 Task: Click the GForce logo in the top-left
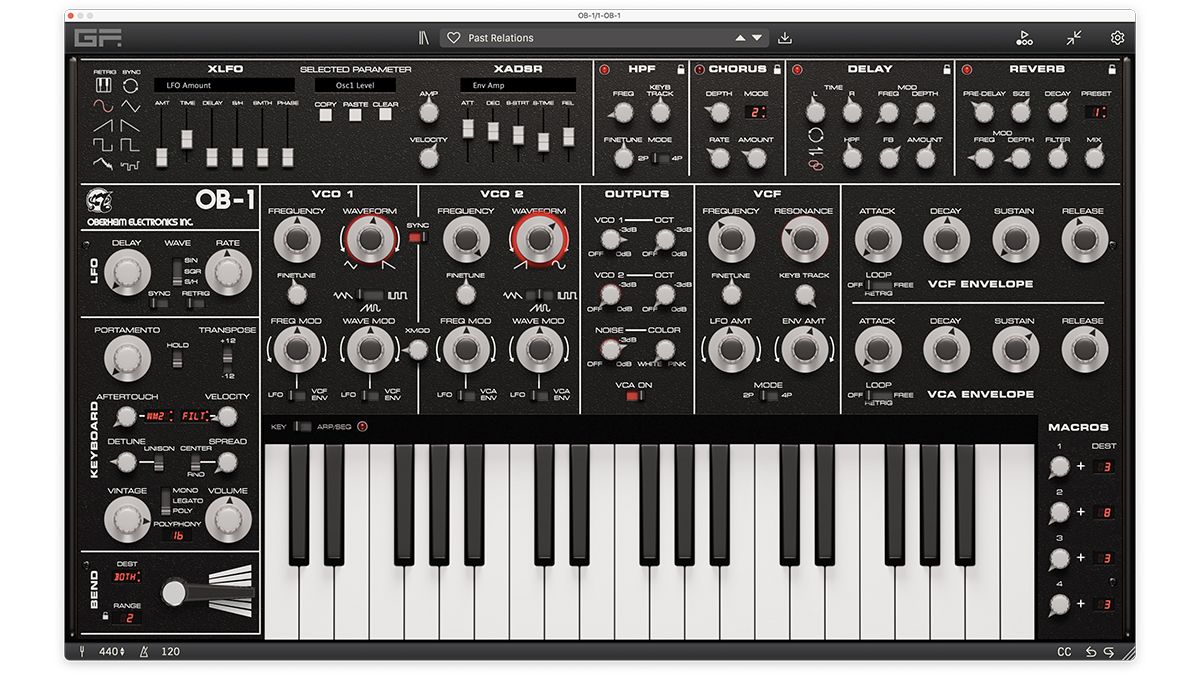97,36
